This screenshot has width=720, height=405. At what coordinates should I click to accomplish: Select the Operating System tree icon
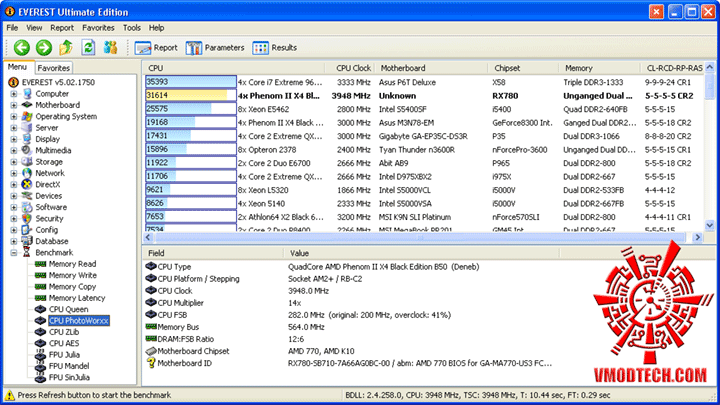[27, 117]
